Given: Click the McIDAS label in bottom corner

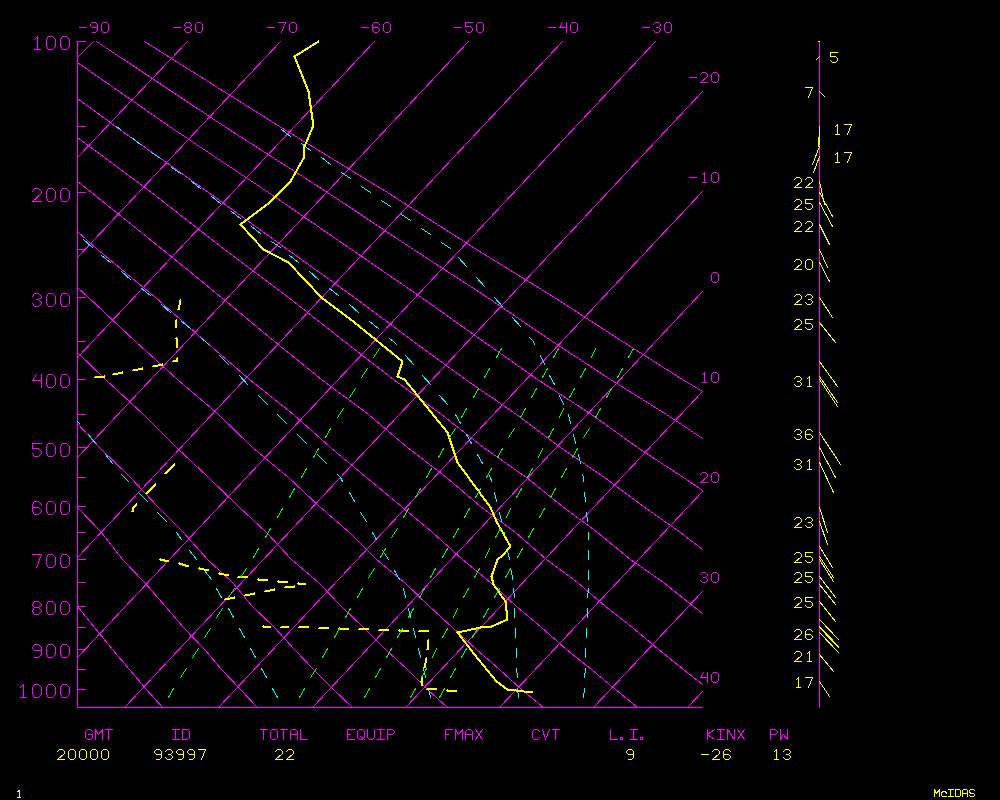Looking at the screenshot, I should (954, 793).
